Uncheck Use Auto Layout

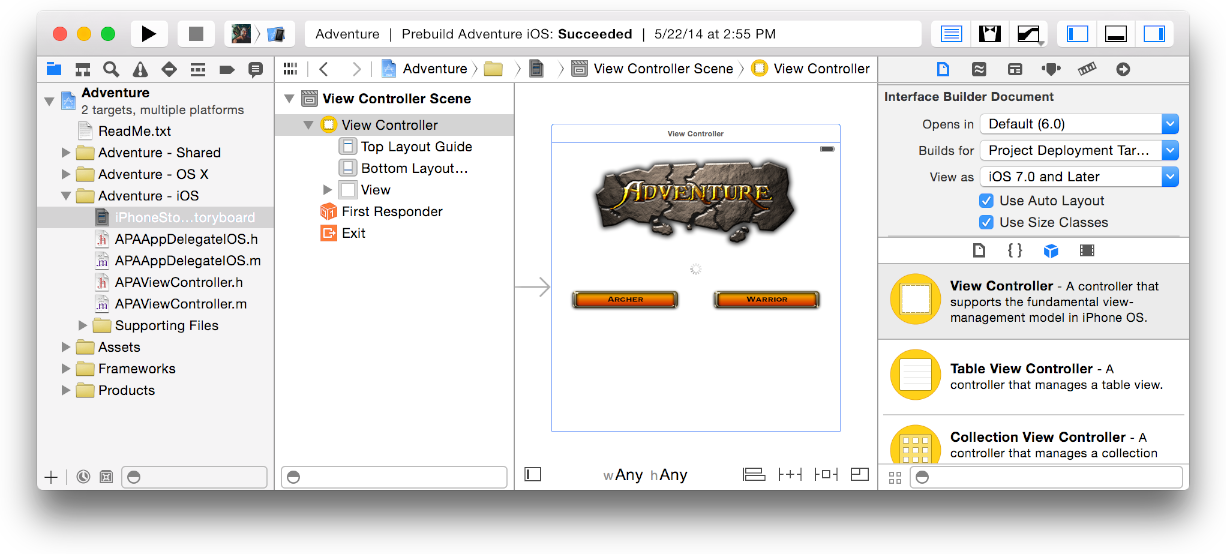(986, 201)
